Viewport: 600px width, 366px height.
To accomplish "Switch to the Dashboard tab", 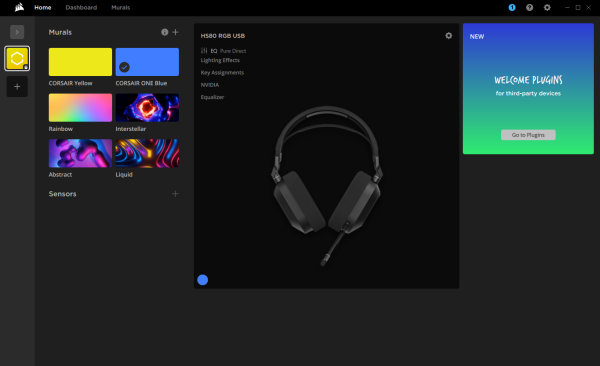I will click(x=81, y=8).
